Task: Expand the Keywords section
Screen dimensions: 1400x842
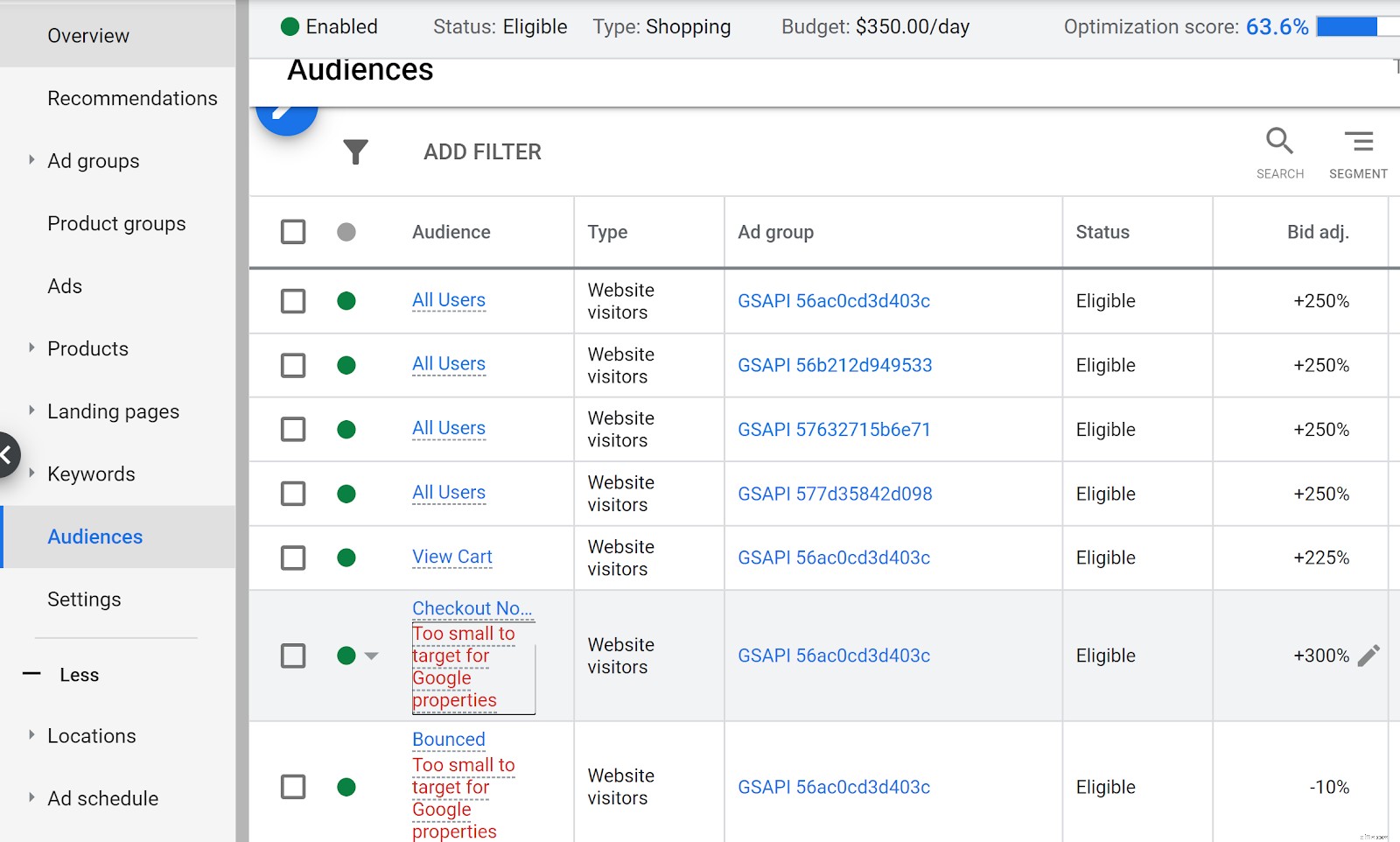Action: coord(30,474)
